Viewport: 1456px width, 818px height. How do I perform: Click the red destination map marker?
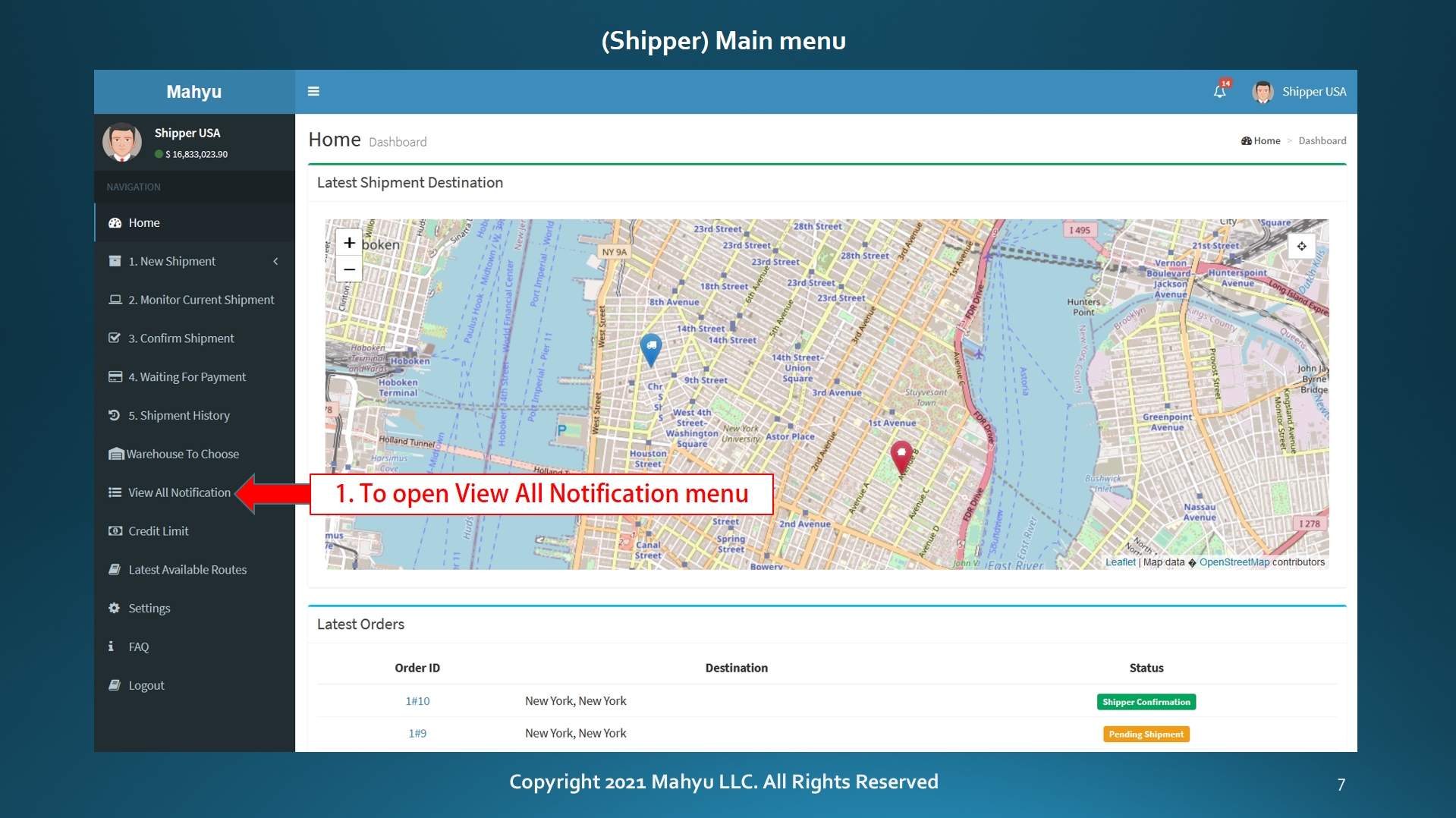tap(901, 458)
